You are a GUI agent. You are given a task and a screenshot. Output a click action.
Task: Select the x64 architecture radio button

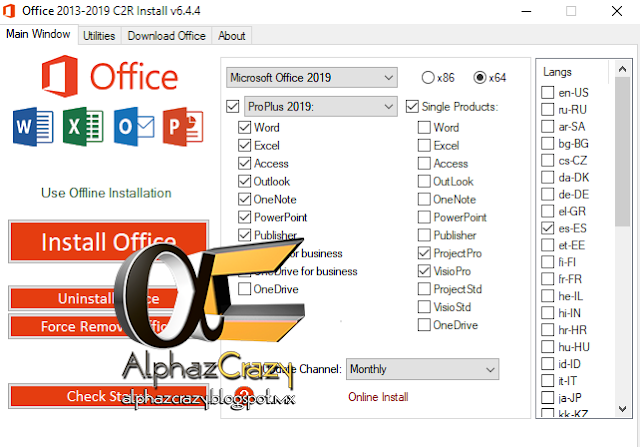[x=480, y=78]
